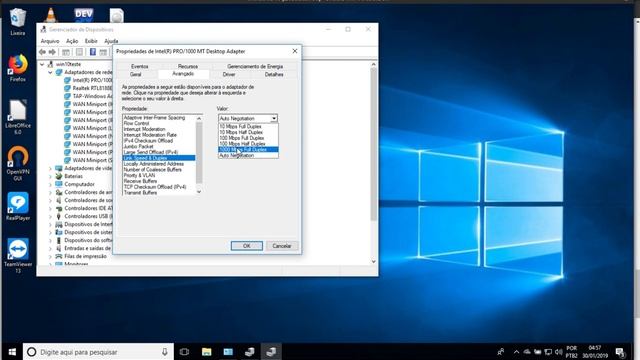
Task: Select Priority & VLAN property
Action: [x=159, y=175]
